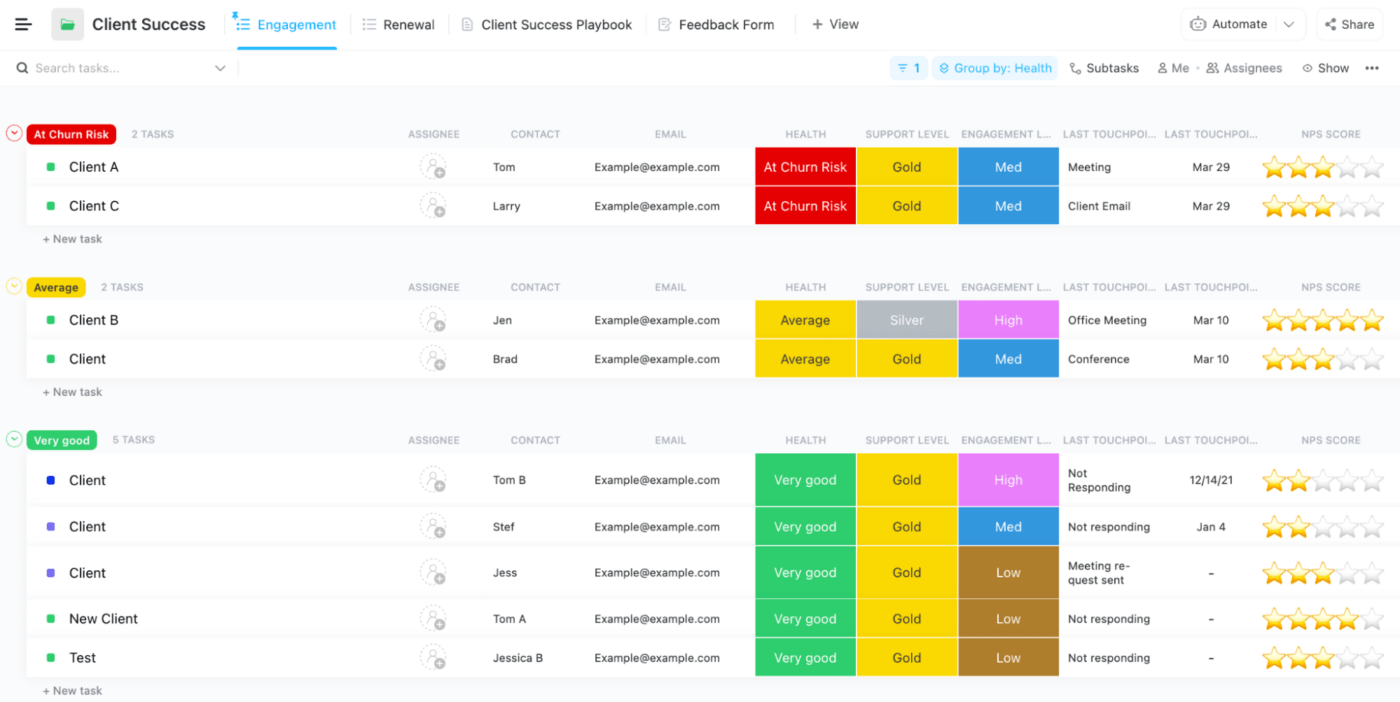Open the ellipsis options menu

(1372, 67)
